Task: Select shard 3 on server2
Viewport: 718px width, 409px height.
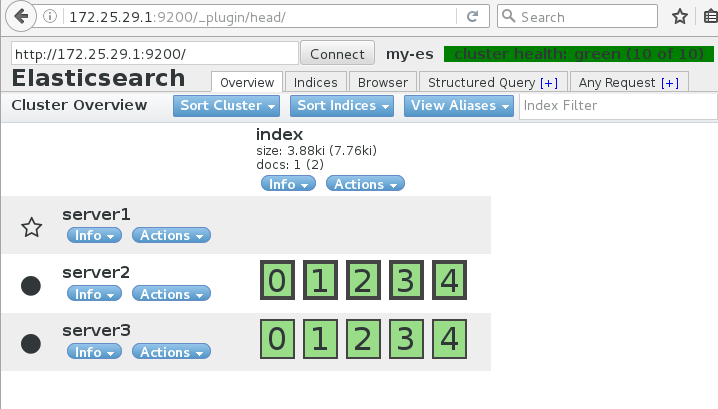Action: 406,280
